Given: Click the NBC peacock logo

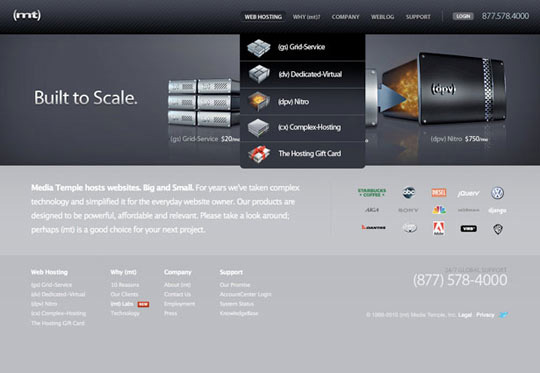Looking at the screenshot, I should 439,210.
